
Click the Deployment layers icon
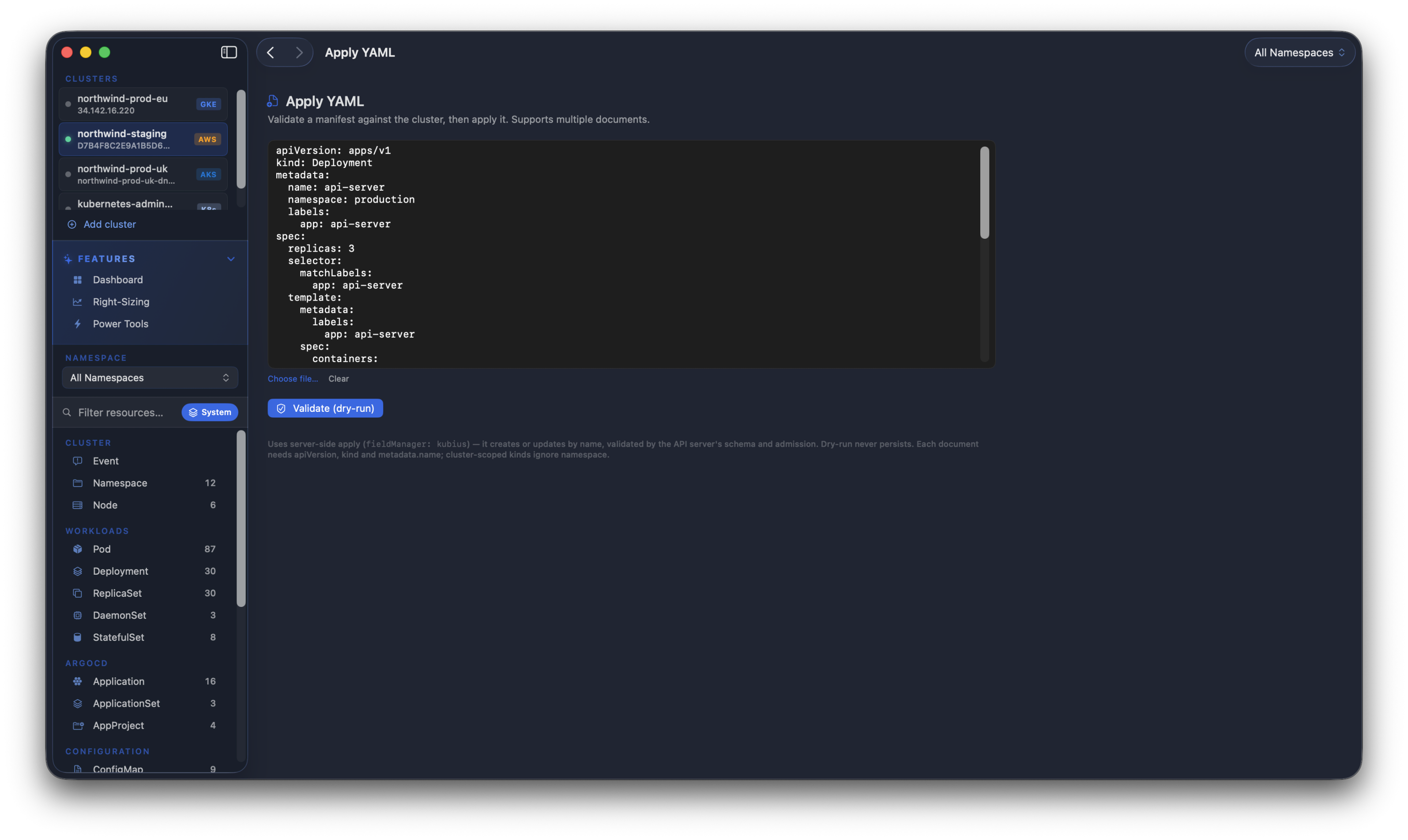(x=78, y=571)
